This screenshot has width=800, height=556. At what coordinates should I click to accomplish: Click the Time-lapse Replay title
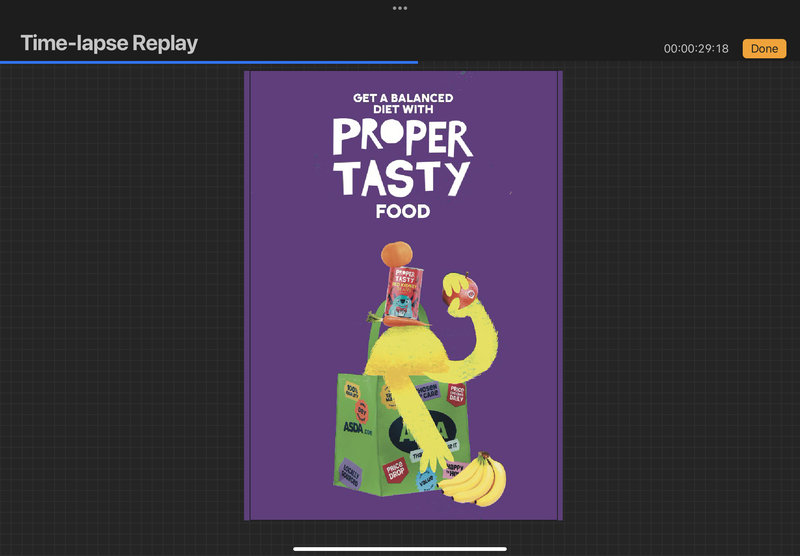pos(109,44)
